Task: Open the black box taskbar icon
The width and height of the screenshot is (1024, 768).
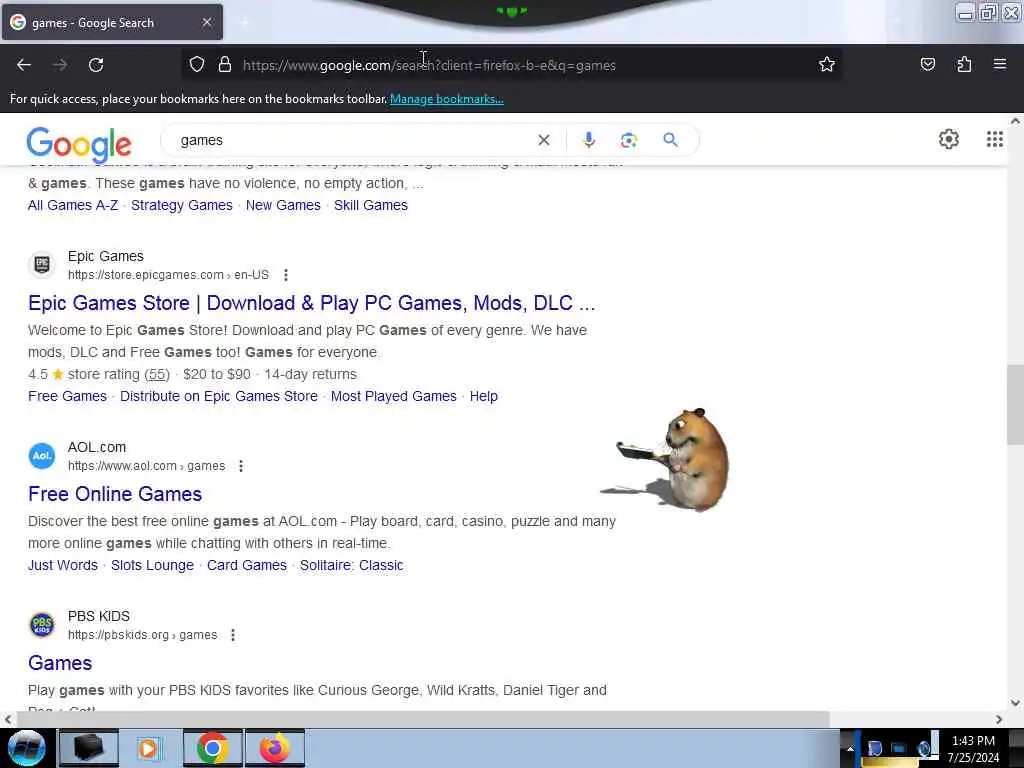Action: [x=89, y=748]
